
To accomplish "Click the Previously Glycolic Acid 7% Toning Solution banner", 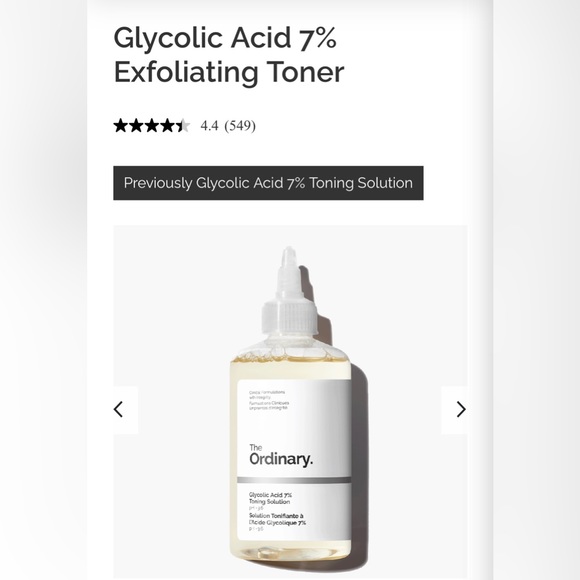I will (x=268, y=183).
